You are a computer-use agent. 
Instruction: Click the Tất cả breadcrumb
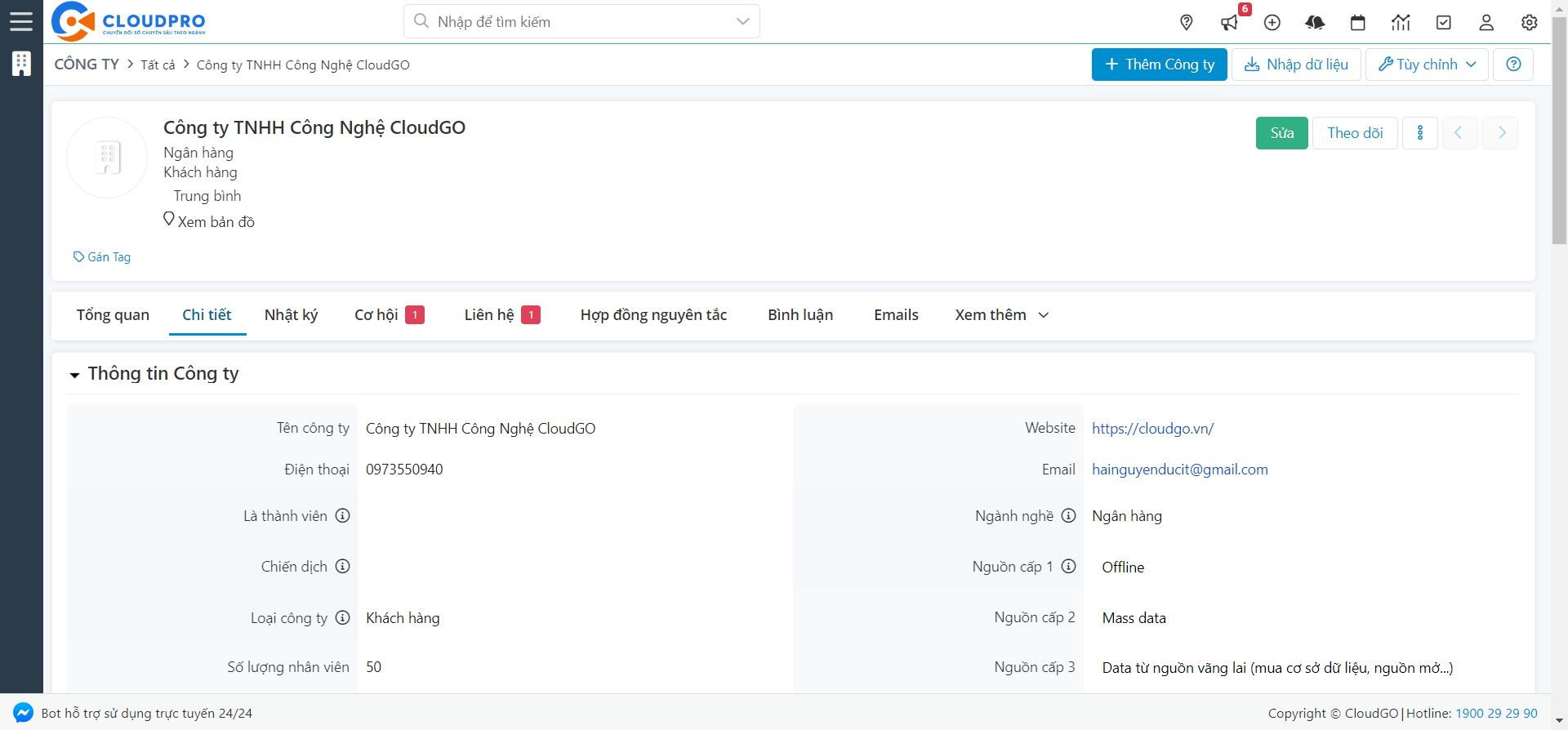tap(158, 65)
